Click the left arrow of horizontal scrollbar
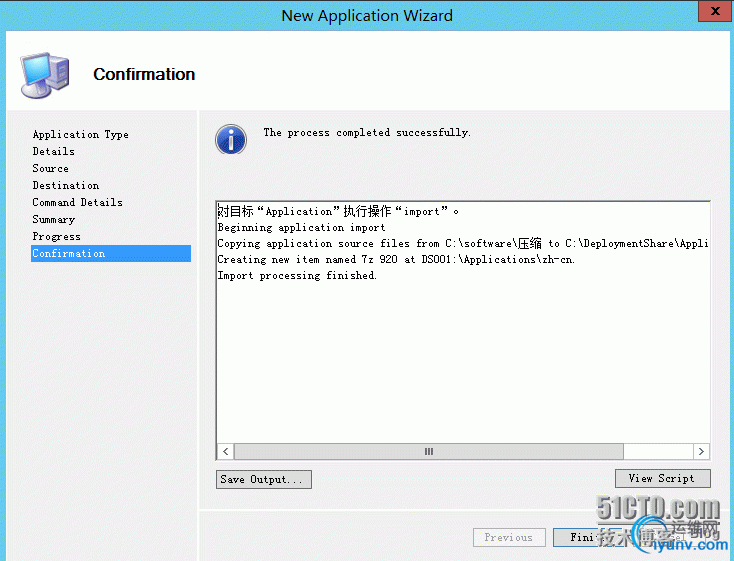Screen dimensions: 734x561 pos(226,451)
